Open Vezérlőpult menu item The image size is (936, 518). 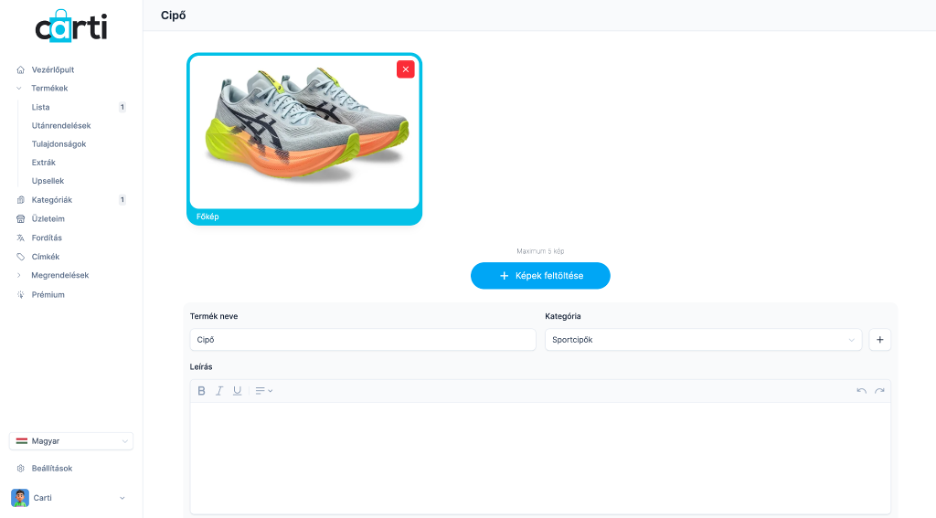point(53,70)
